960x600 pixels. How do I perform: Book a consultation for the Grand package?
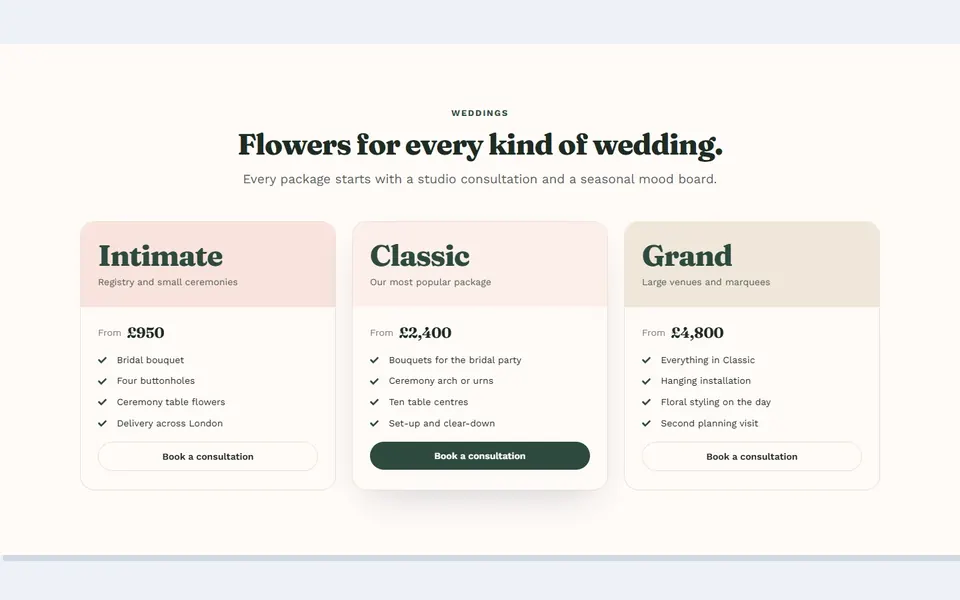[x=751, y=456]
